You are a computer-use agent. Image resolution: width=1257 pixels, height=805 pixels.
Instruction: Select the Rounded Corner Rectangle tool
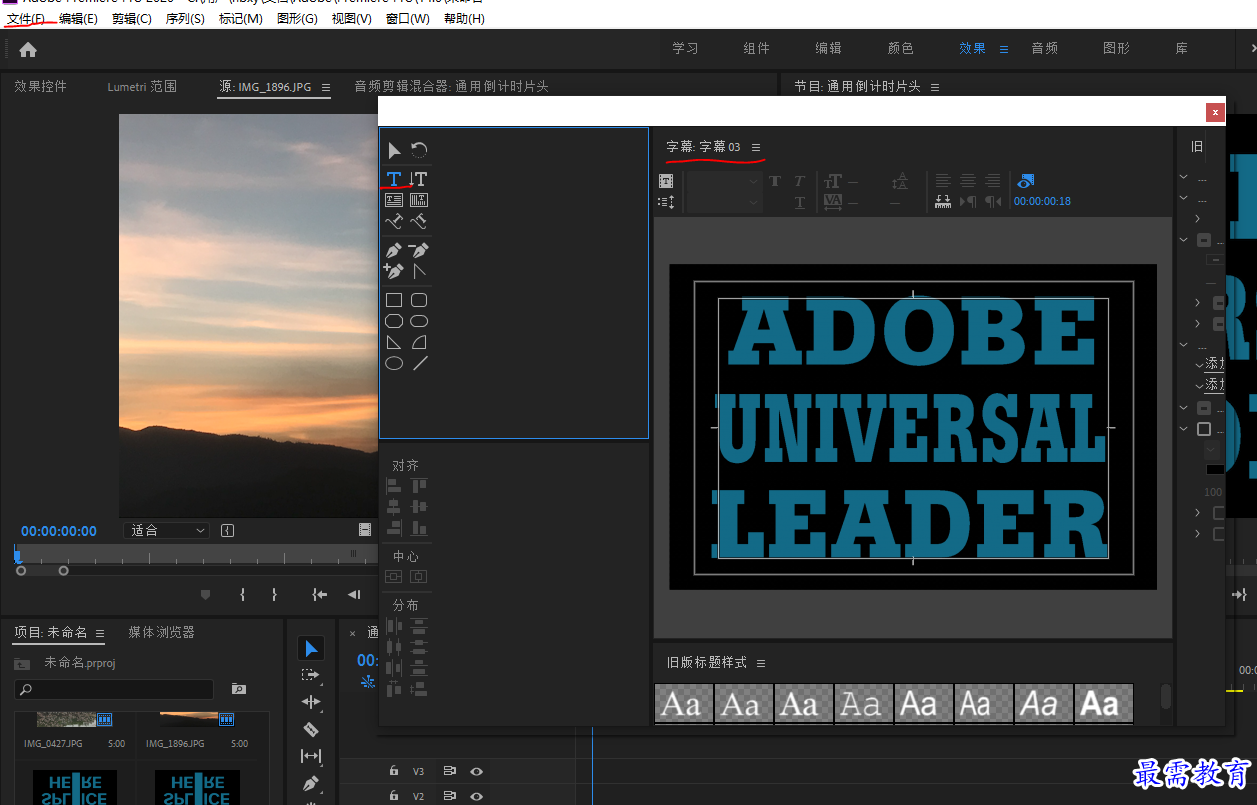(419, 300)
